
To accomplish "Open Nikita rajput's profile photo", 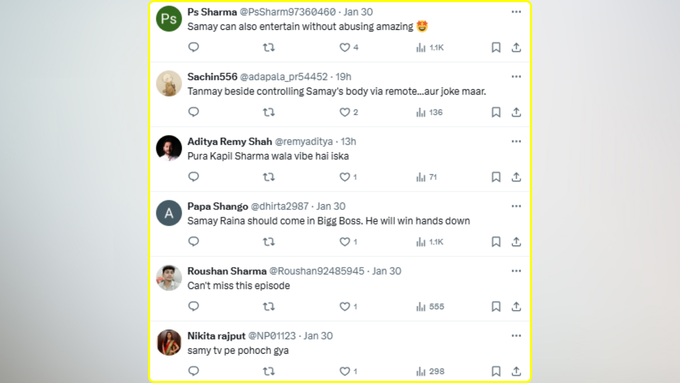I will [x=169, y=342].
